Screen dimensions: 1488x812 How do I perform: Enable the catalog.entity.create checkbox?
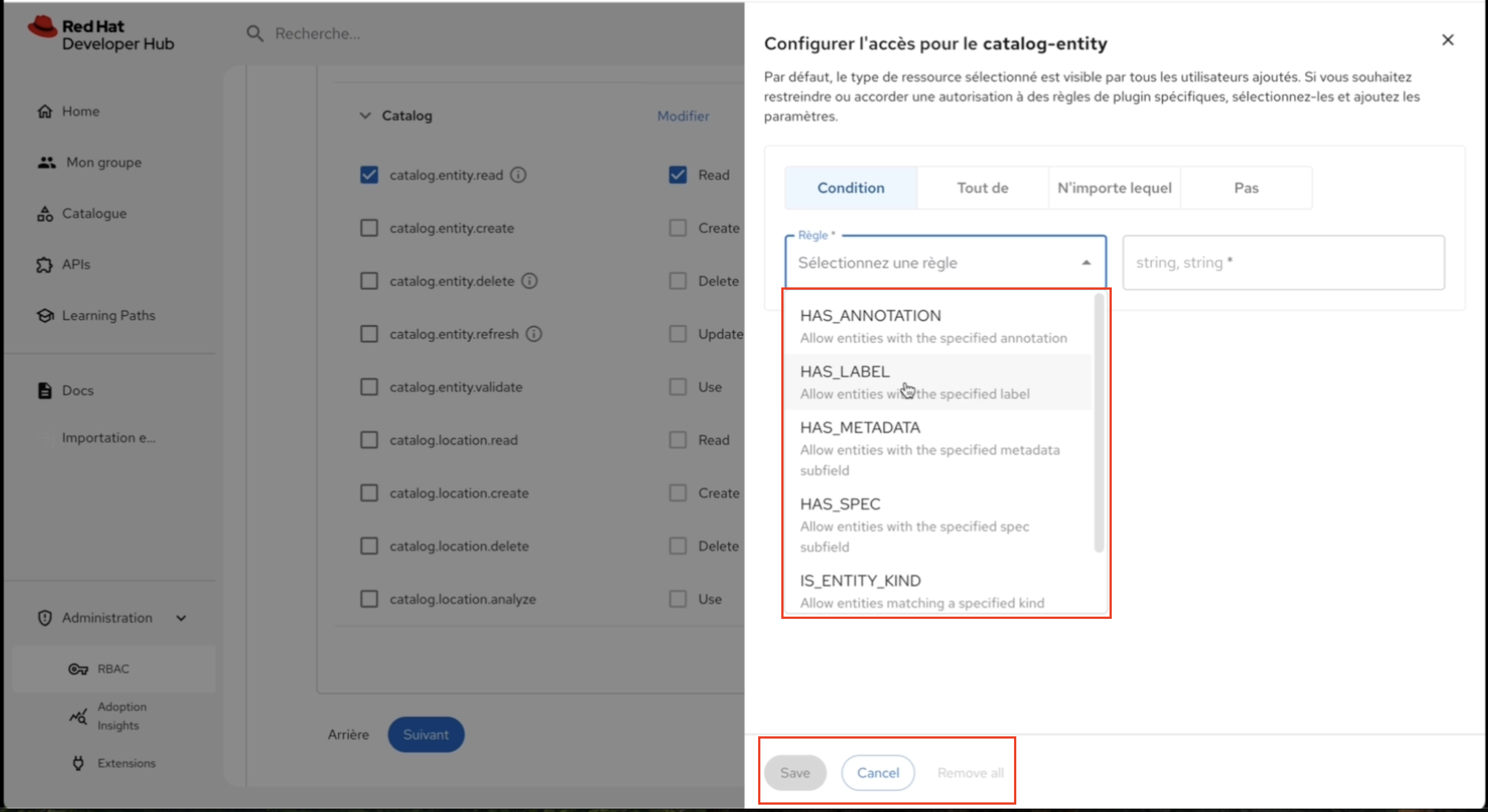tap(369, 228)
